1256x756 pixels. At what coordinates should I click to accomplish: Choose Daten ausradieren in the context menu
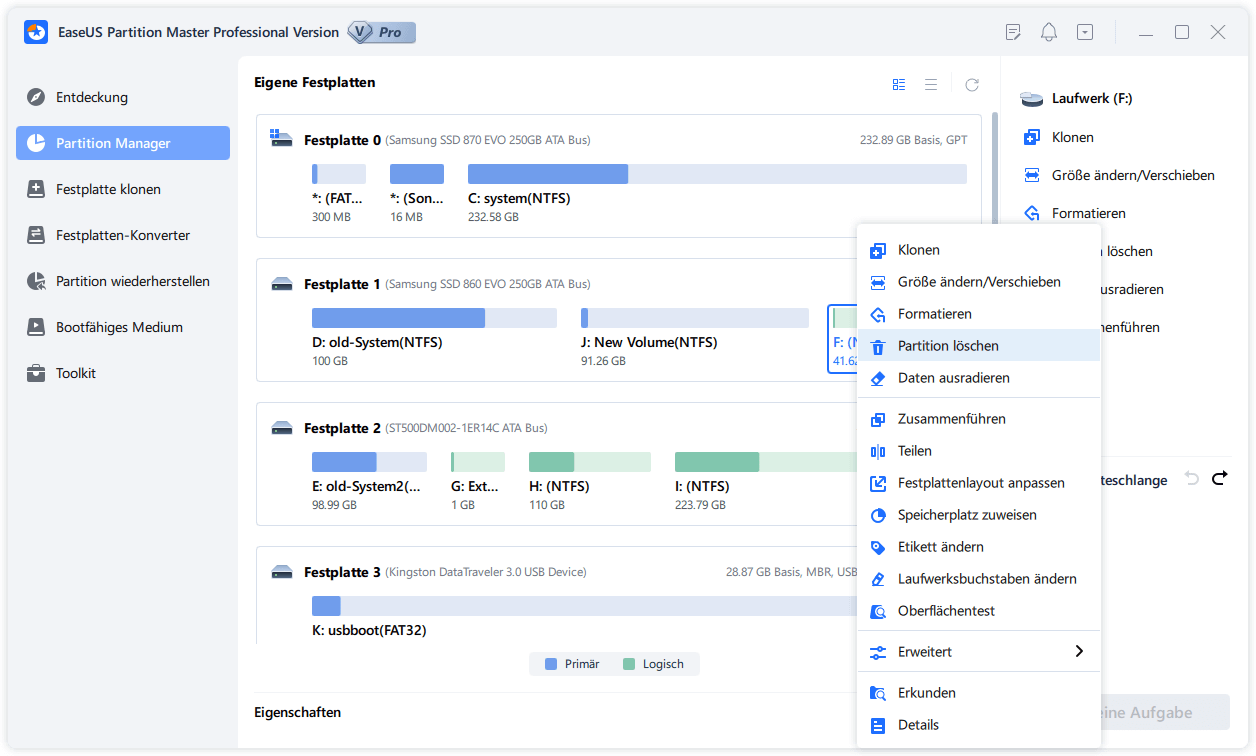pos(979,378)
